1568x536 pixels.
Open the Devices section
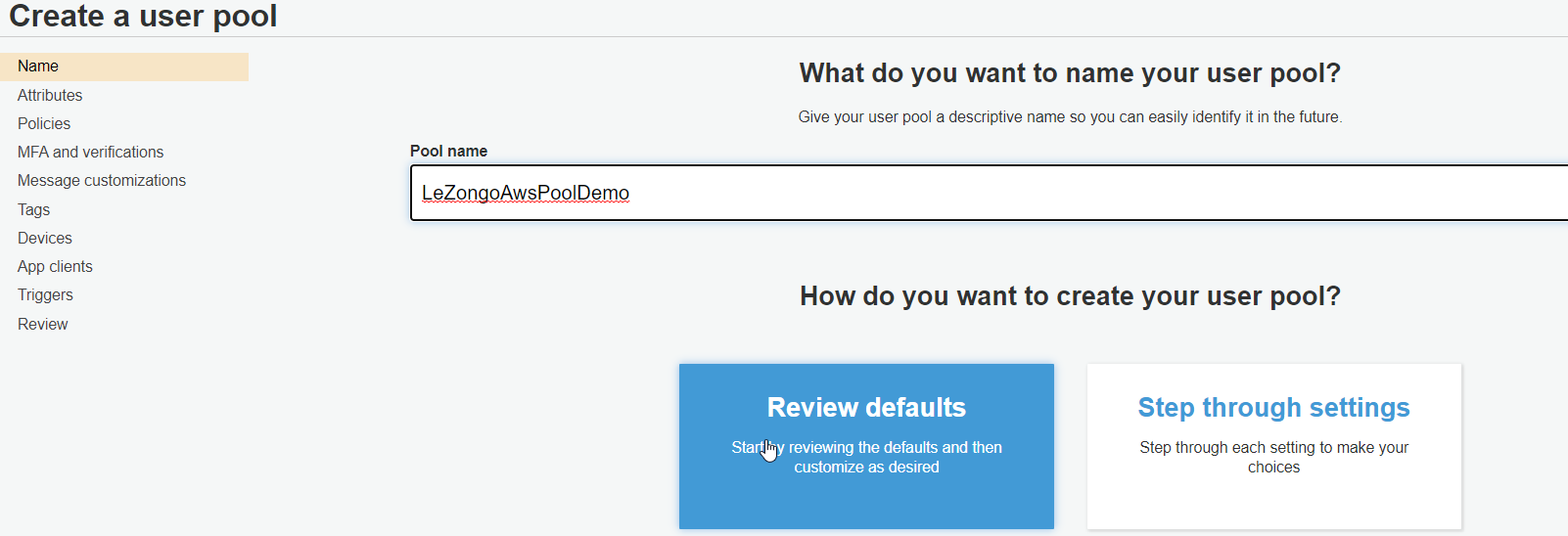[x=45, y=238]
